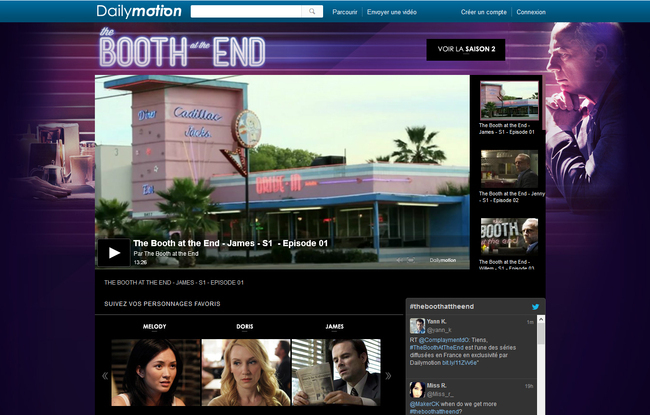Click Miss R. username
Screen dimensions: 650x415
(x=437, y=386)
